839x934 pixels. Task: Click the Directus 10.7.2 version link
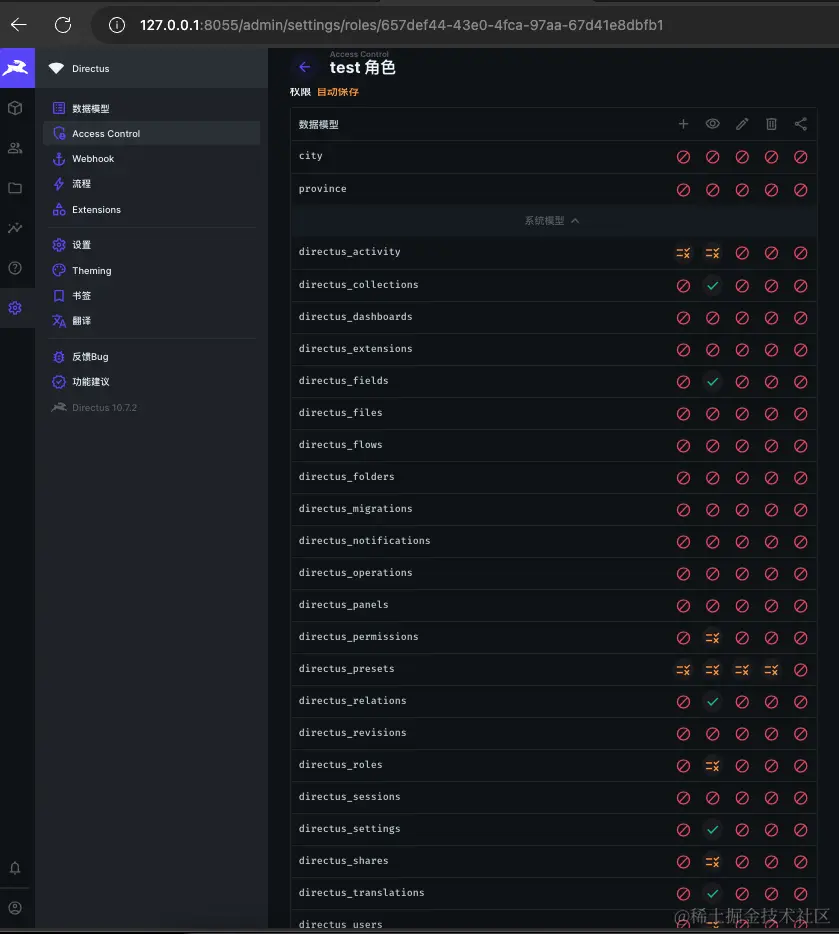[151, 407]
